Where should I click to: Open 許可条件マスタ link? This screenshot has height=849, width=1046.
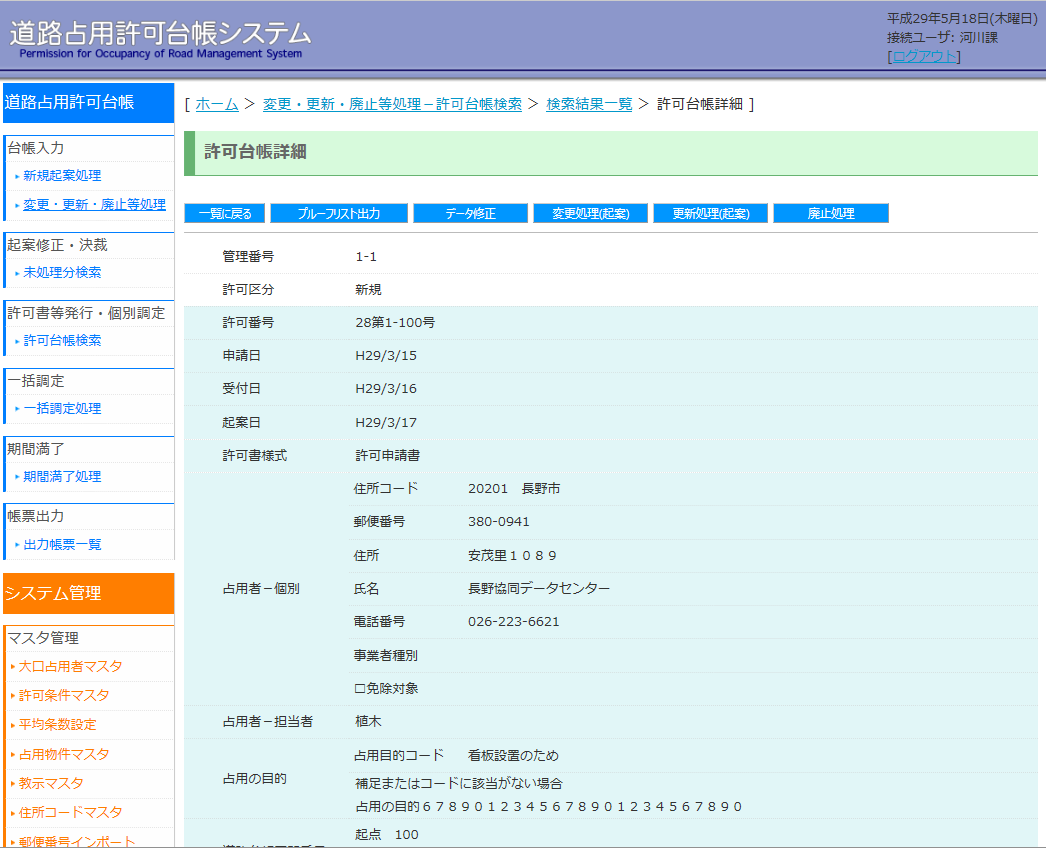[64, 696]
